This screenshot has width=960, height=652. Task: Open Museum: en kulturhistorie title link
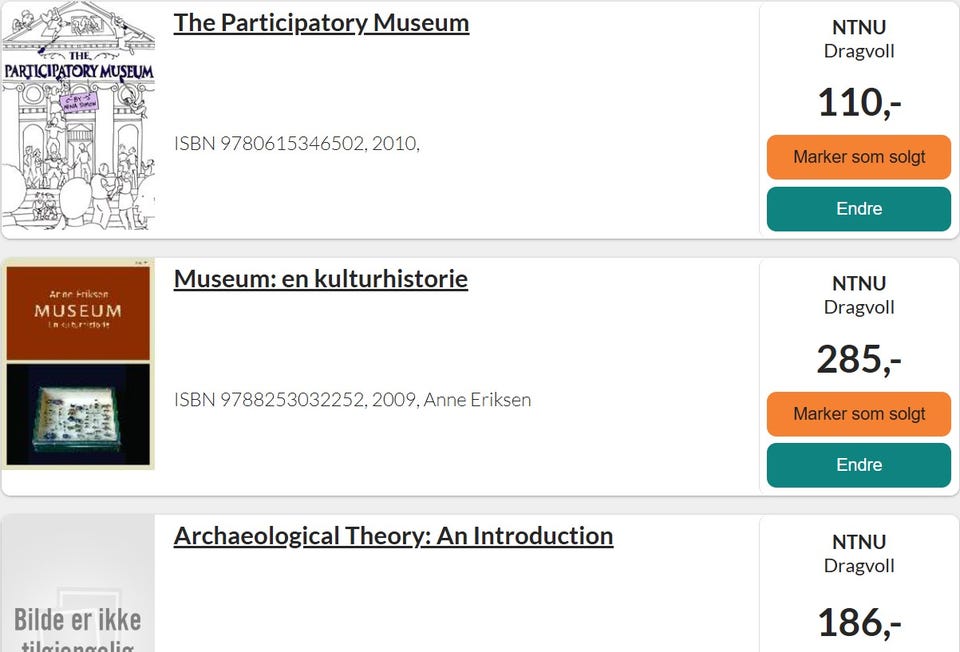[320, 279]
